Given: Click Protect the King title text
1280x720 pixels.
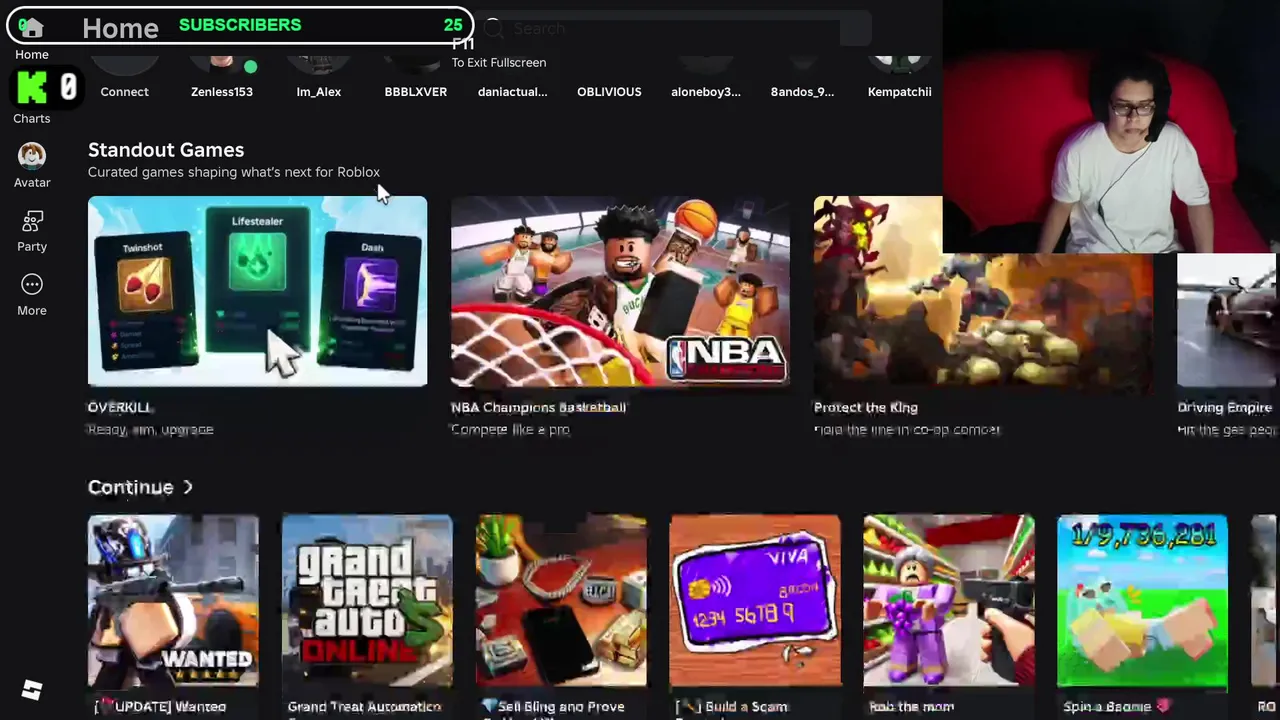Looking at the screenshot, I should 866,407.
